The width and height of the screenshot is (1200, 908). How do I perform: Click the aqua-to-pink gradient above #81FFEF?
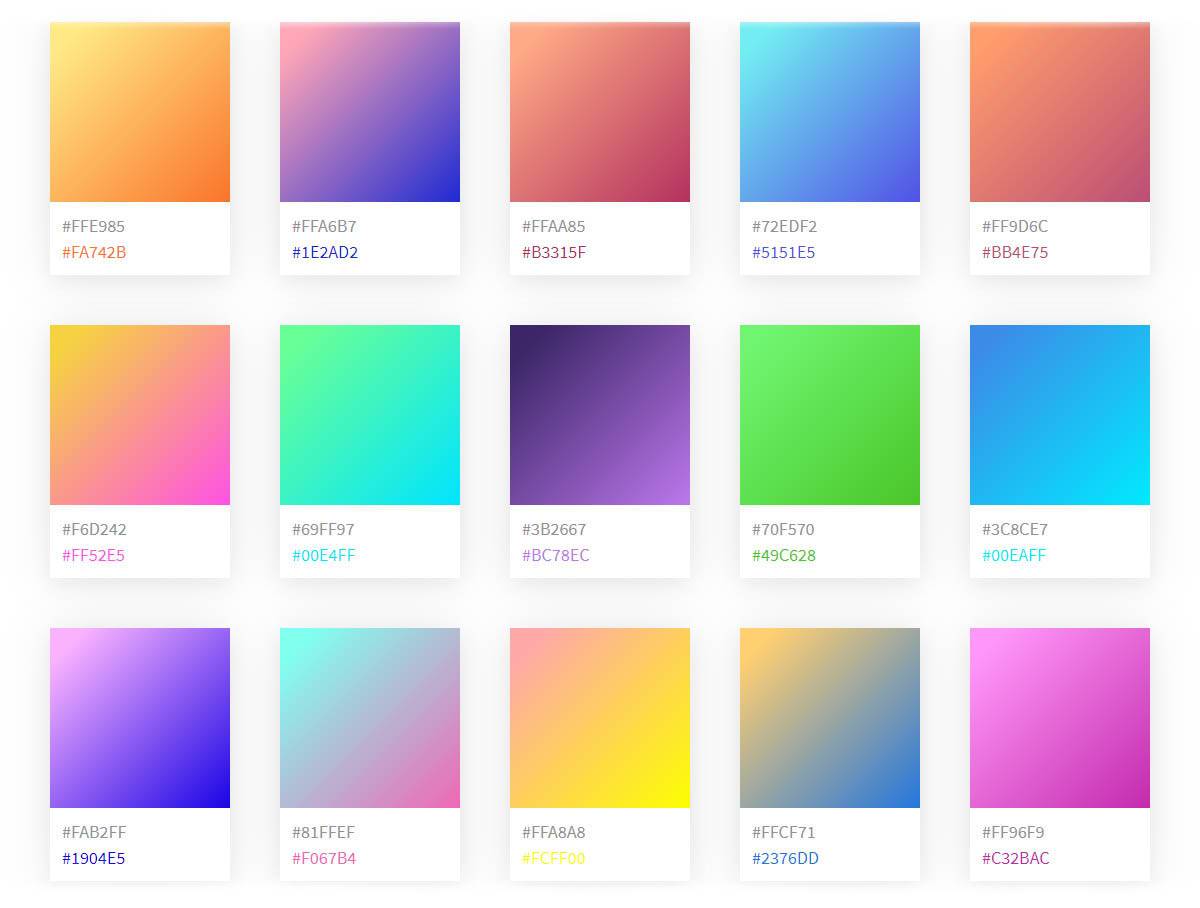[x=370, y=718]
